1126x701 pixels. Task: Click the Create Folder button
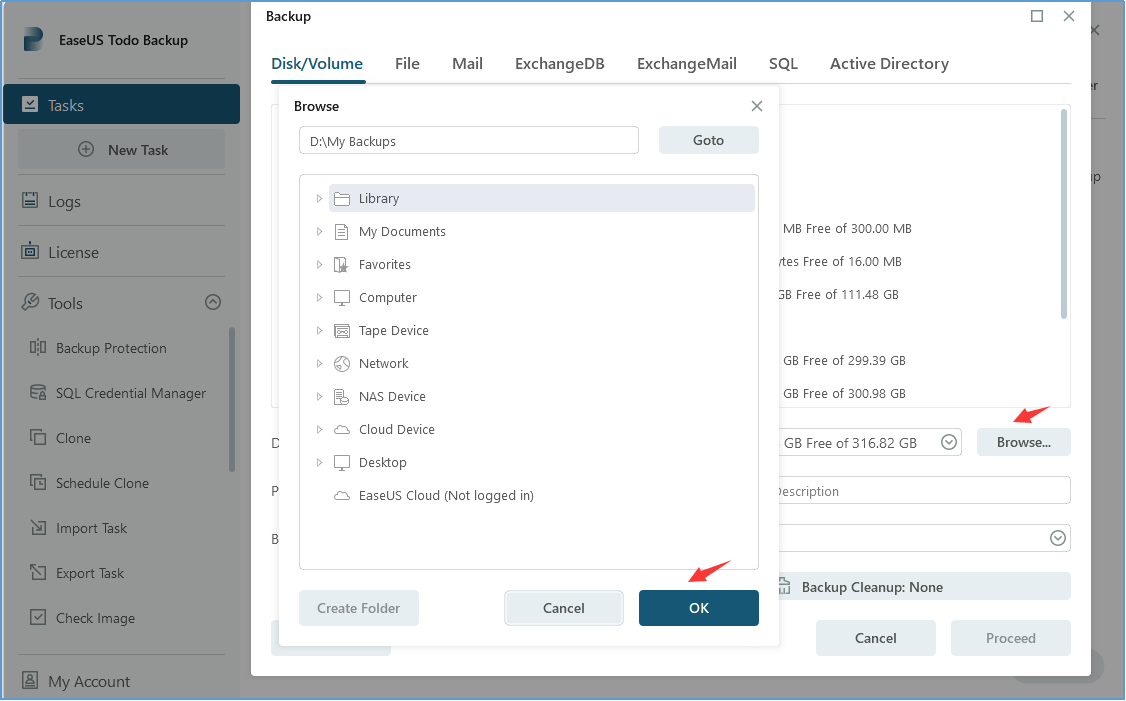pos(358,608)
